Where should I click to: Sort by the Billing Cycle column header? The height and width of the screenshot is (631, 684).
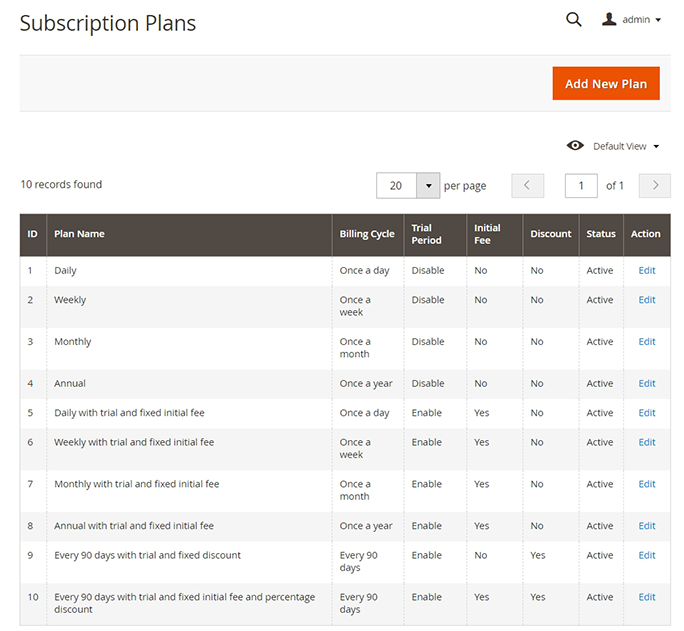(367, 234)
